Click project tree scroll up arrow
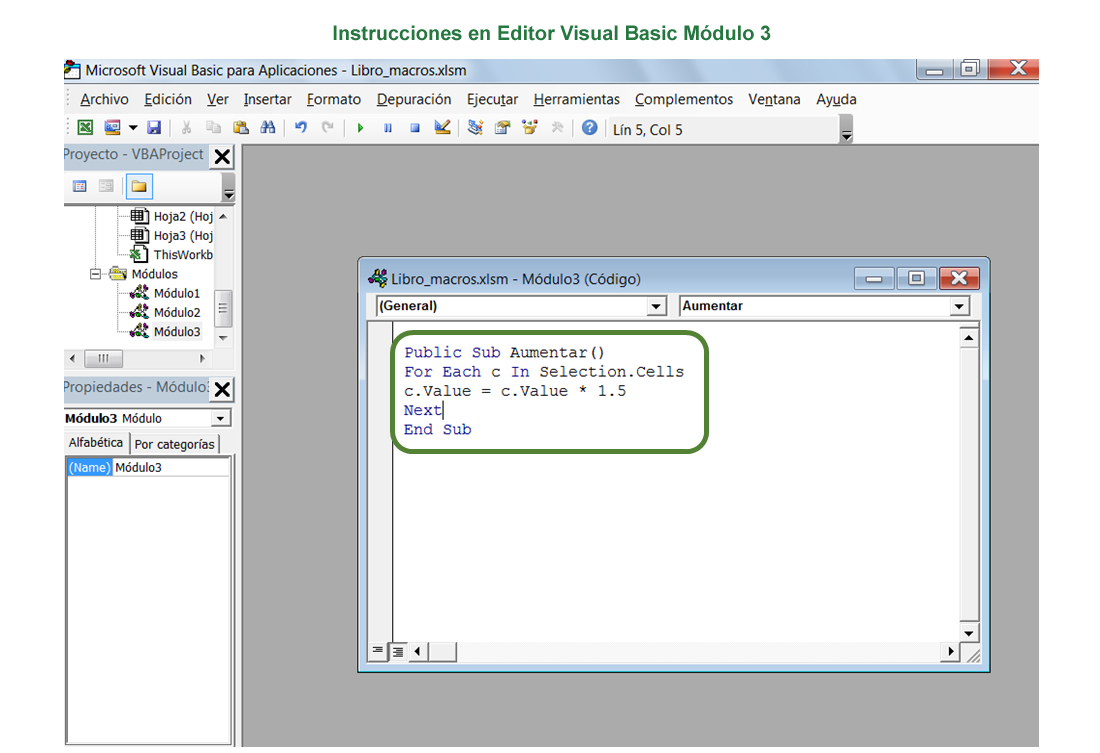The image size is (1100, 753). coord(223,216)
